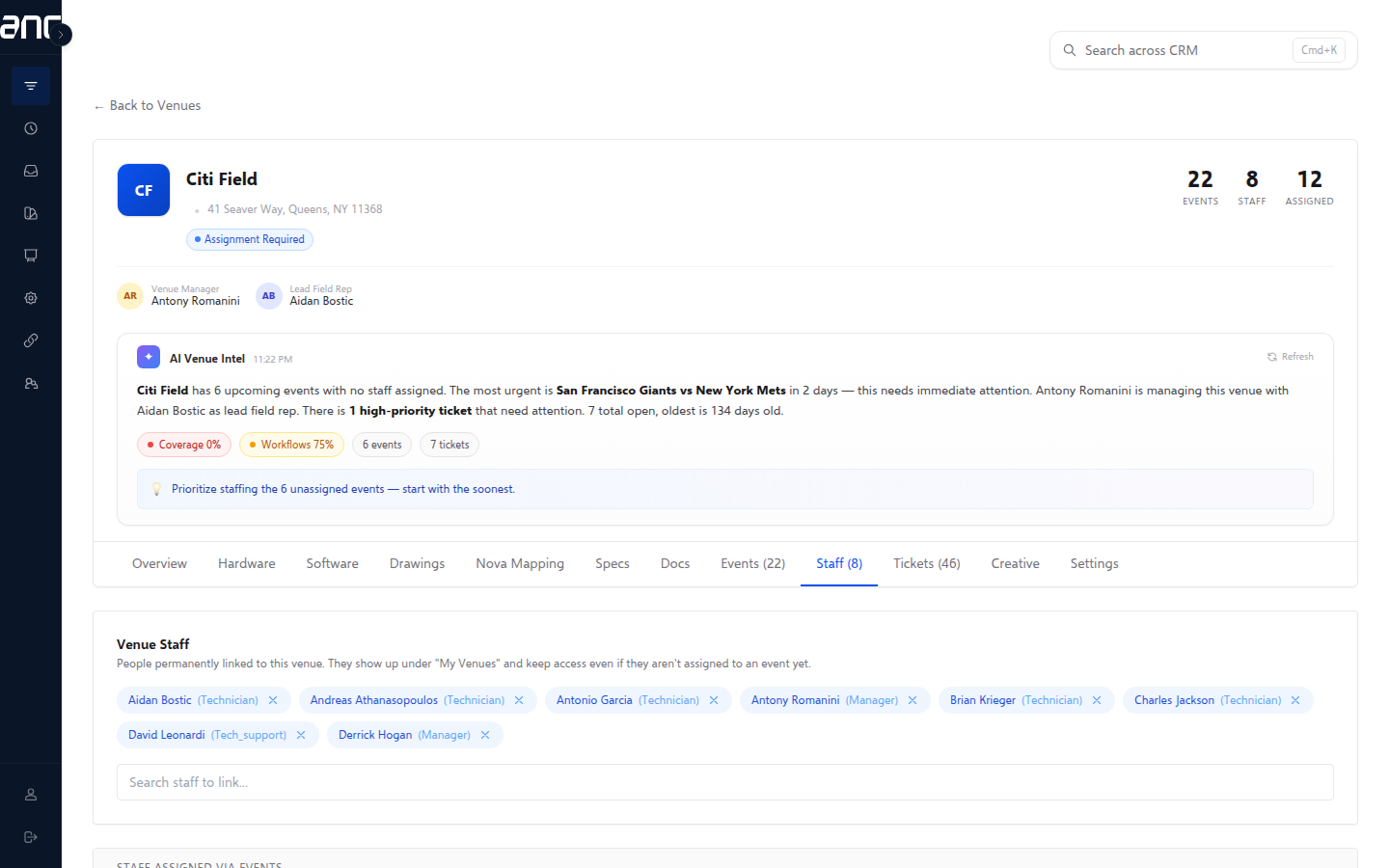1389x868 pixels.
Task: Click the Brian Krieger staff chip name
Action: (x=983, y=700)
